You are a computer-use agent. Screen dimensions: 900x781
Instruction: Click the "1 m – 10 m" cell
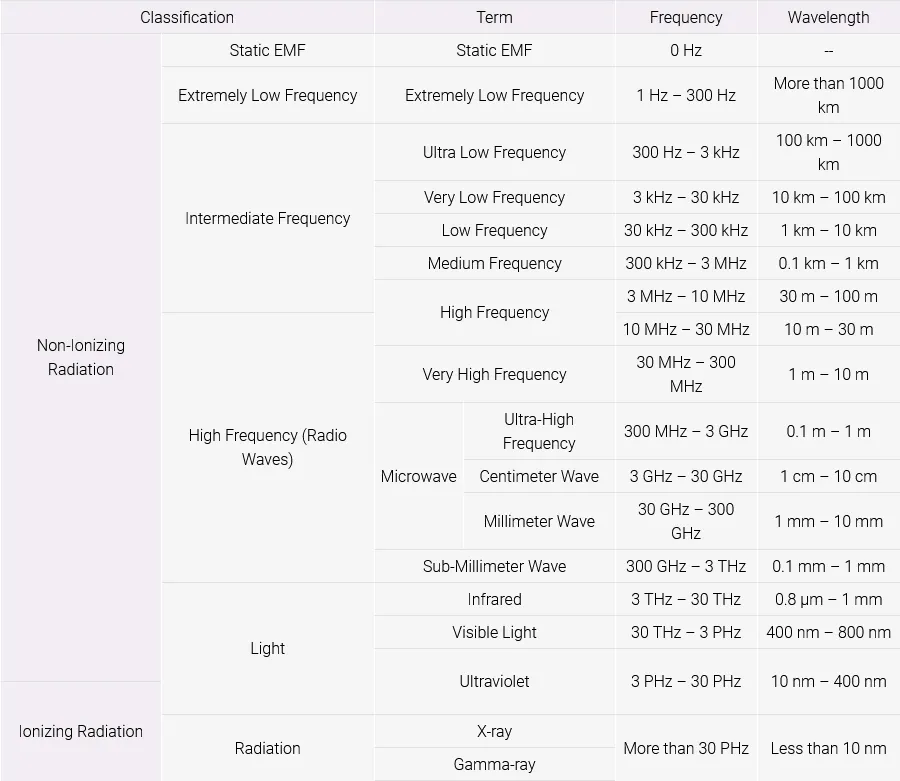828,374
